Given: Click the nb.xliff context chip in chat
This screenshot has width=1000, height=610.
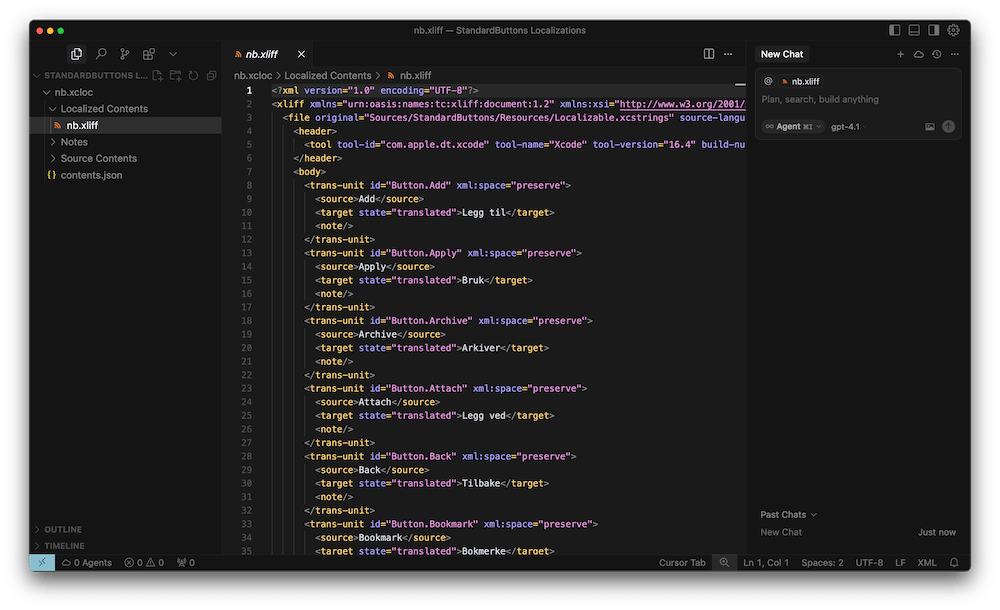Looking at the screenshot, I should pyautogui.click(x=801, y=81).
